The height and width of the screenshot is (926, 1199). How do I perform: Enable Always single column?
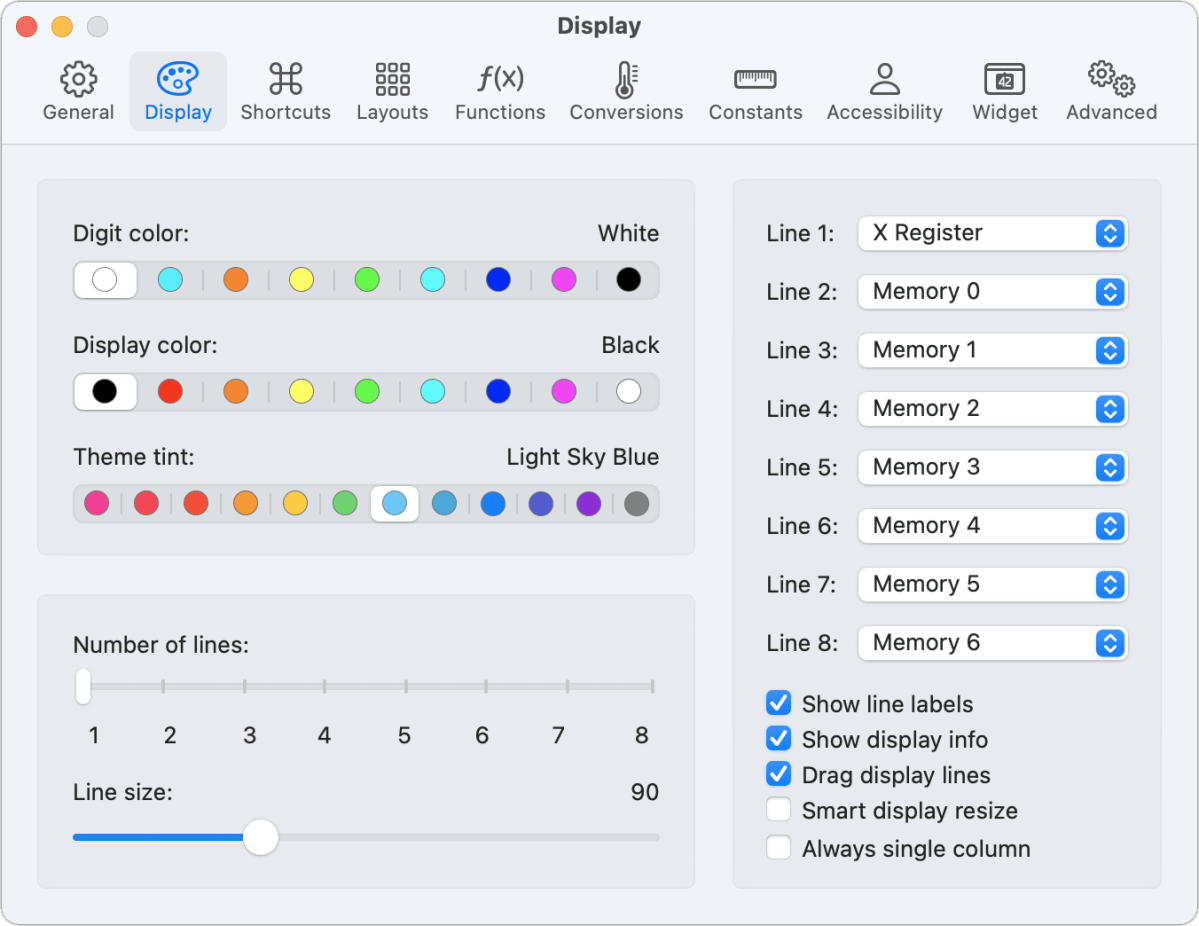tap(778, 847)
